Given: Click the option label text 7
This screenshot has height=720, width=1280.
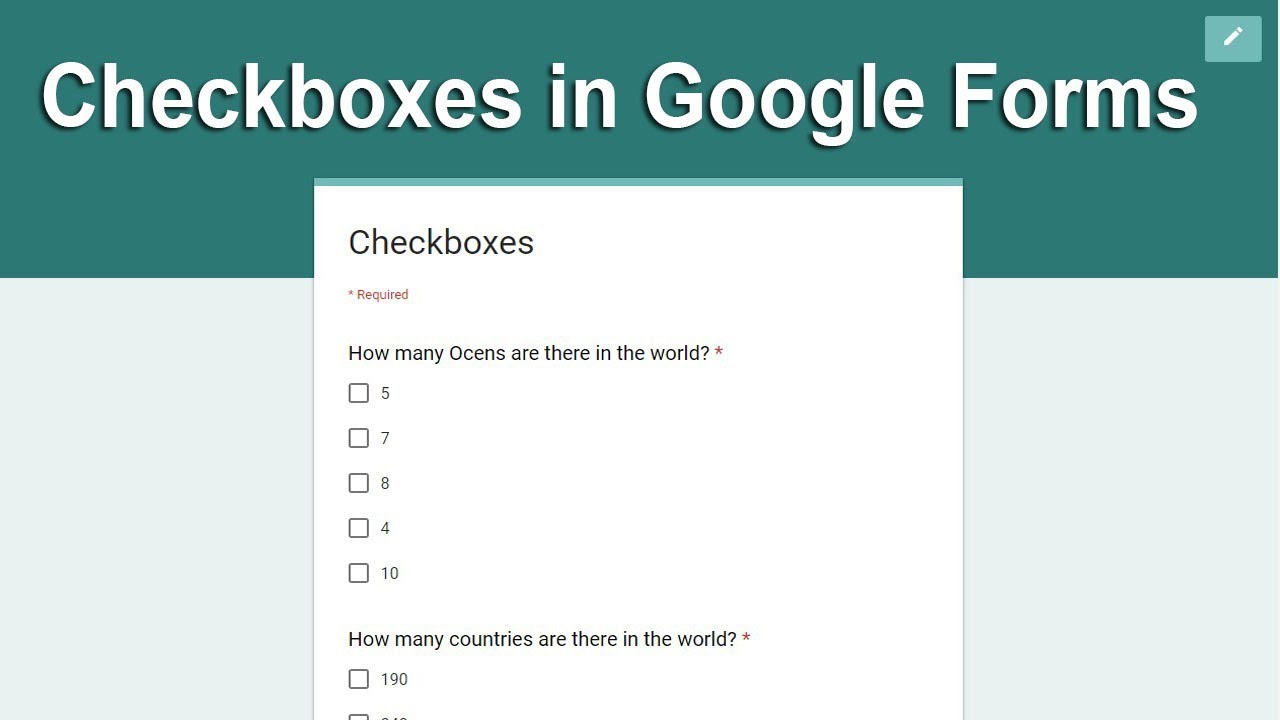Looking at the screenshot, I should point(385,439).
